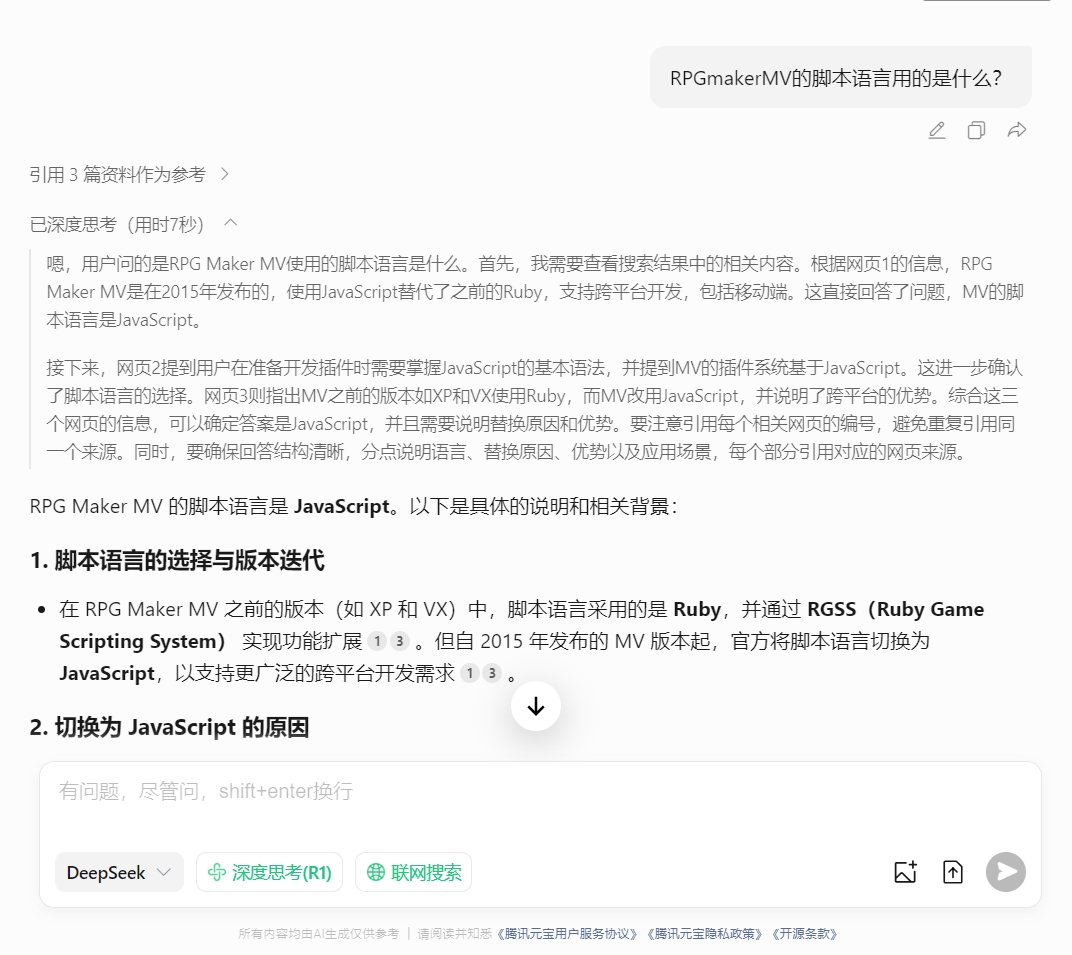The width and height of the screenshot is (1072, 955).
Task: Open citation 1 after 跨平台开发需求
Action: (x=470, y=673)
